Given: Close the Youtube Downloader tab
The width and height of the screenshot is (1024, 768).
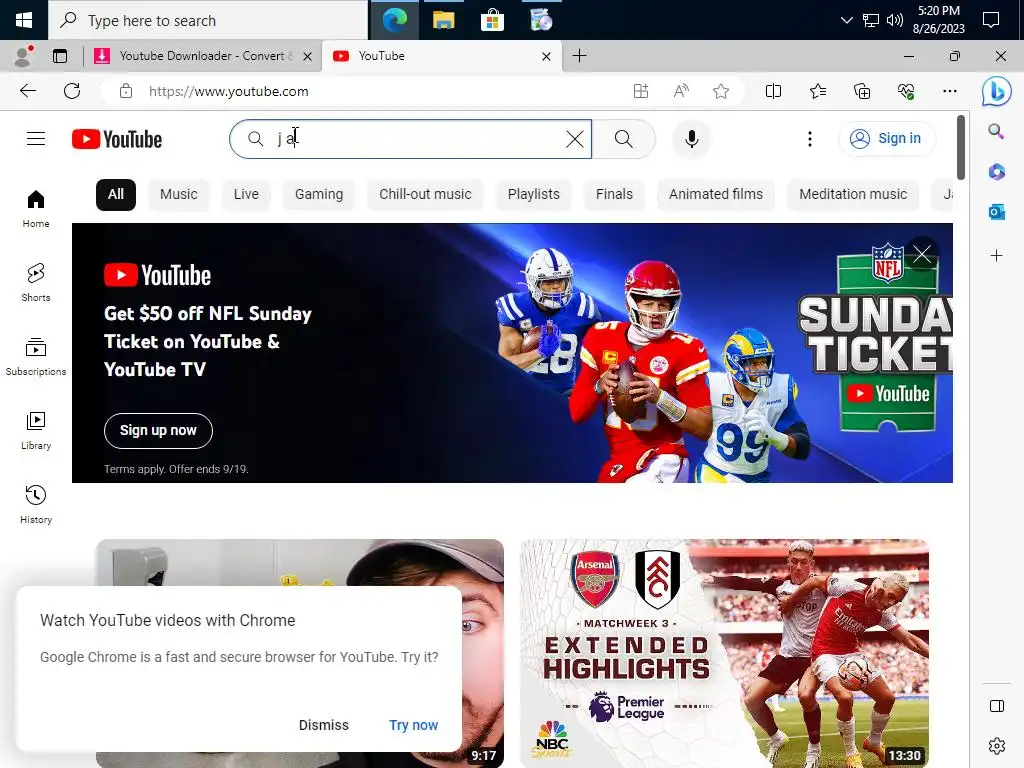Looking at the screenshot, I should [308, 56].
